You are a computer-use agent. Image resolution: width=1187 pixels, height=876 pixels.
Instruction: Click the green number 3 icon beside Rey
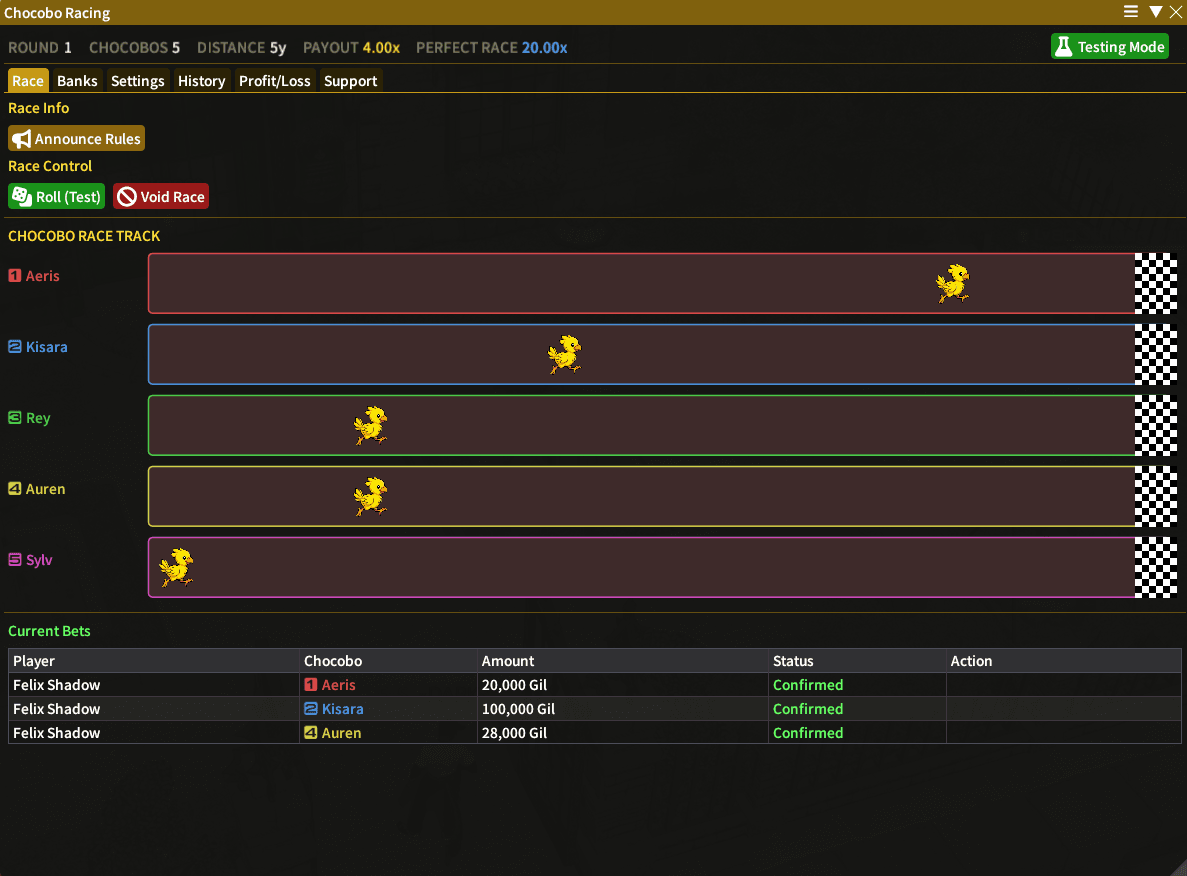pos(14,418)
